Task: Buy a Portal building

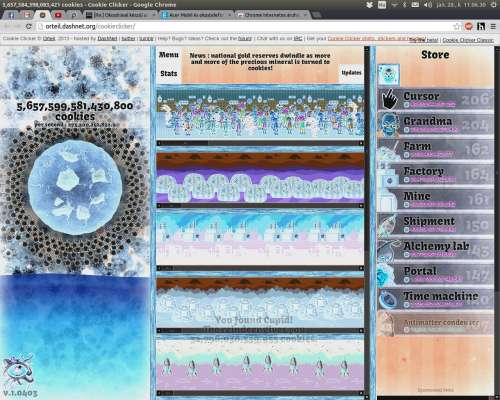Action: pos(436,274)
